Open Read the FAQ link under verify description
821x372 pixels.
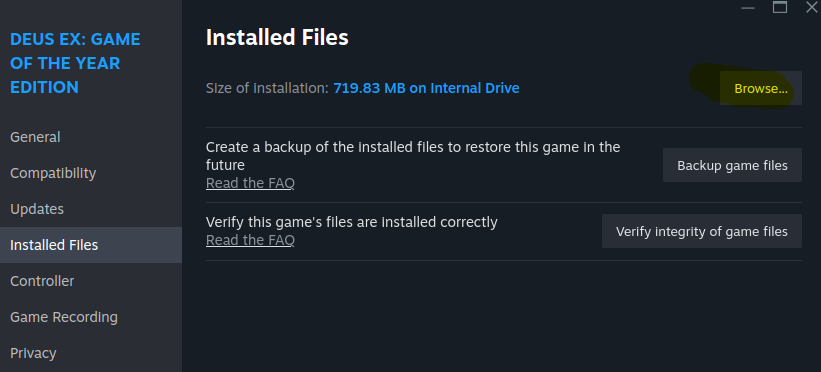point(250,240)
